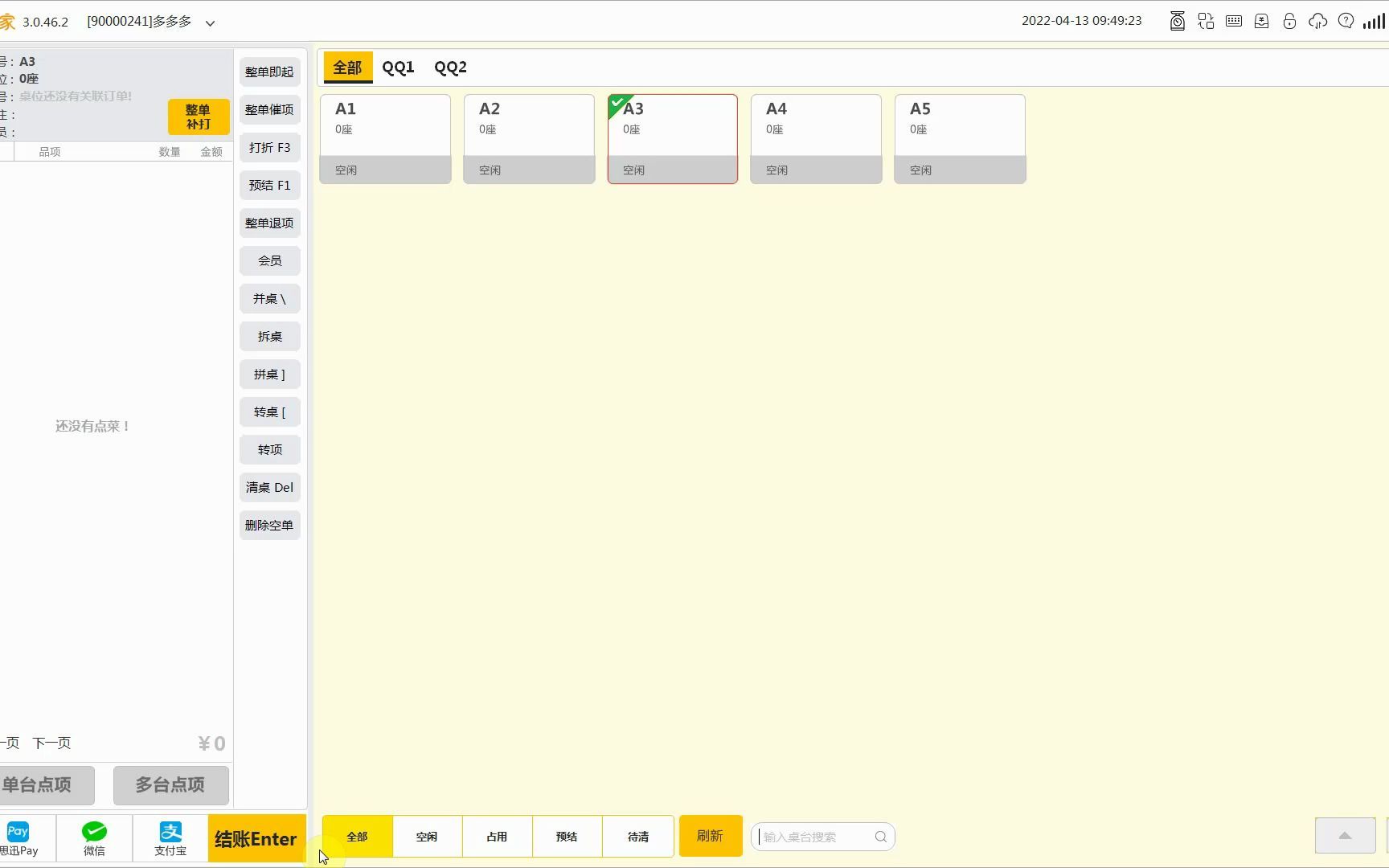Click the 删除空单 delete empty order button
Image resolution: width=1389 pixels, height=868 pixels.
[270, 525]
